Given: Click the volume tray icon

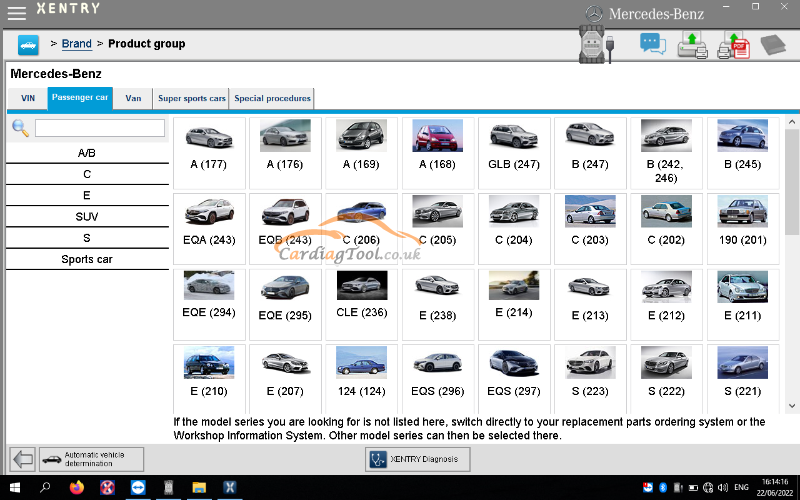Looking at the screenshot, I should 722,487.
